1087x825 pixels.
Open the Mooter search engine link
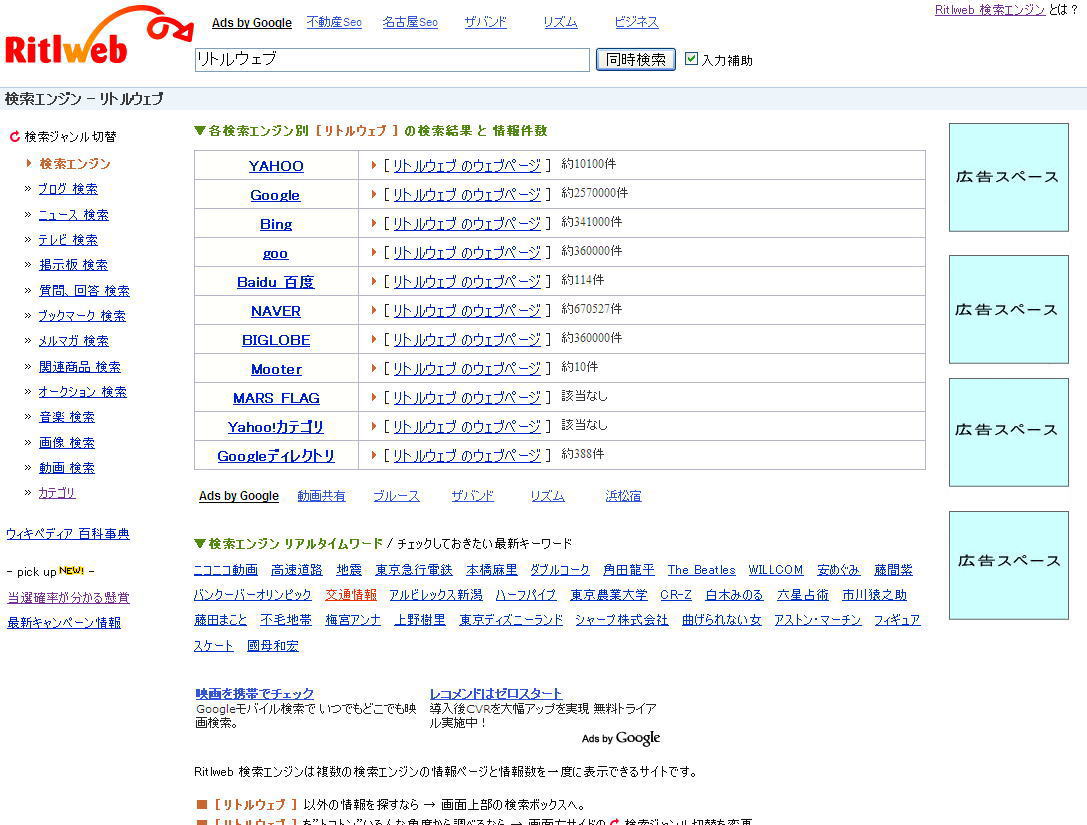pyautogui.click(x=276, y=370)
